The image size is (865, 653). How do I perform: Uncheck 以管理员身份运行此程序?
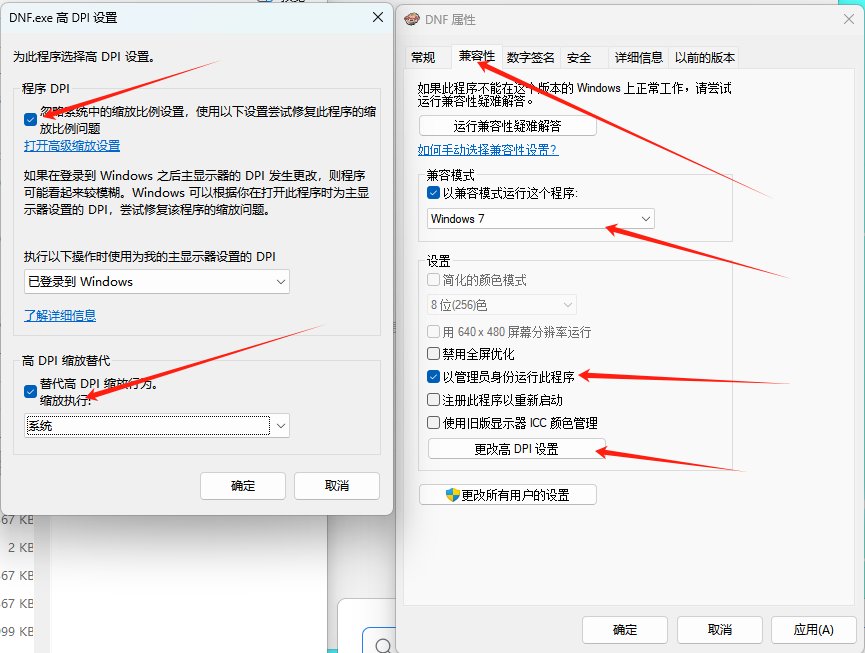point(434,377)
